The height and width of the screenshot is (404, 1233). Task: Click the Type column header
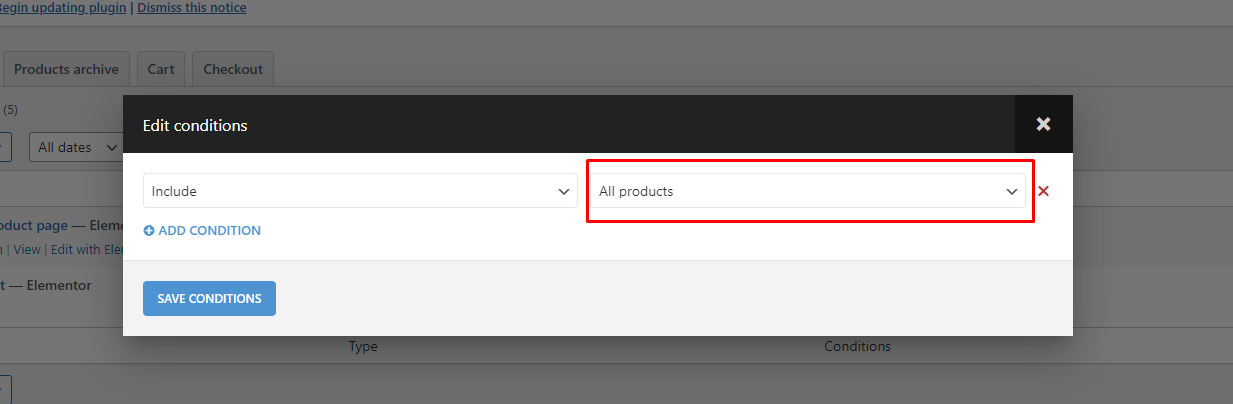[363, 347]
